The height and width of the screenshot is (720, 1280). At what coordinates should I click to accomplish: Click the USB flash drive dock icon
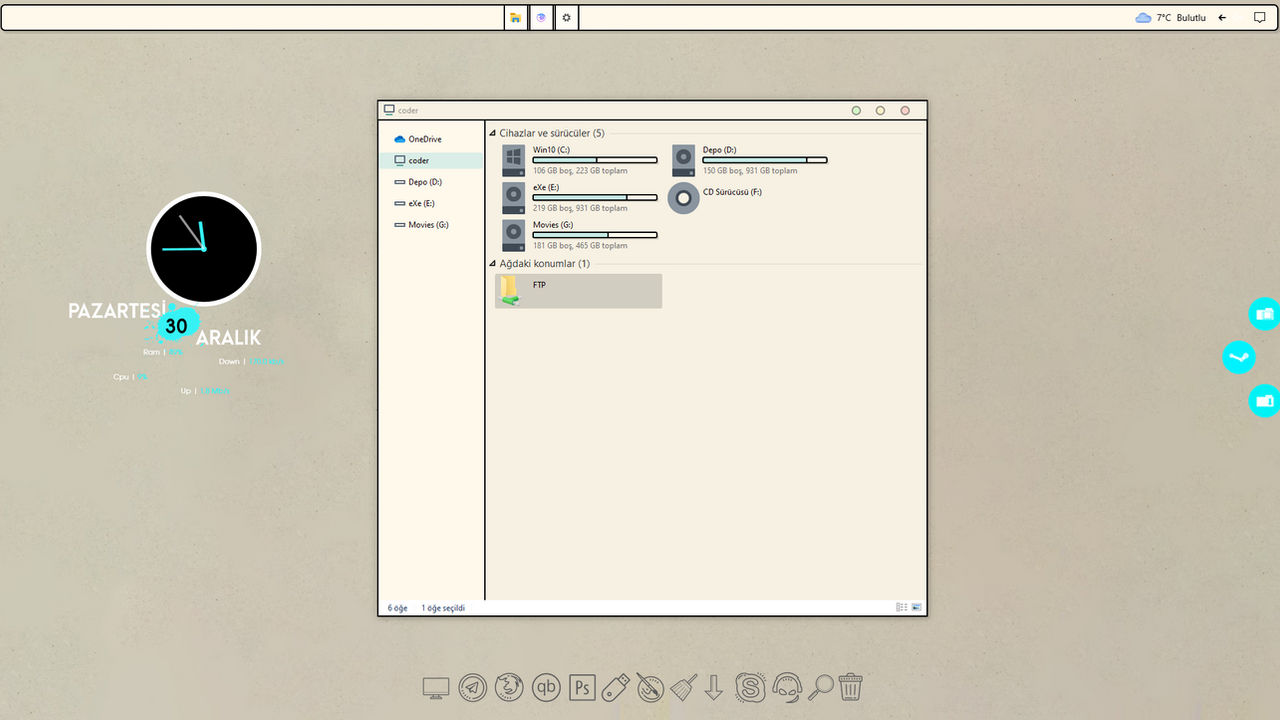coord(616,687)
